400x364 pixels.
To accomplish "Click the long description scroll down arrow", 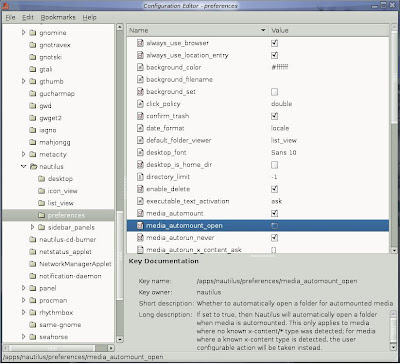I will coord(394,347).
